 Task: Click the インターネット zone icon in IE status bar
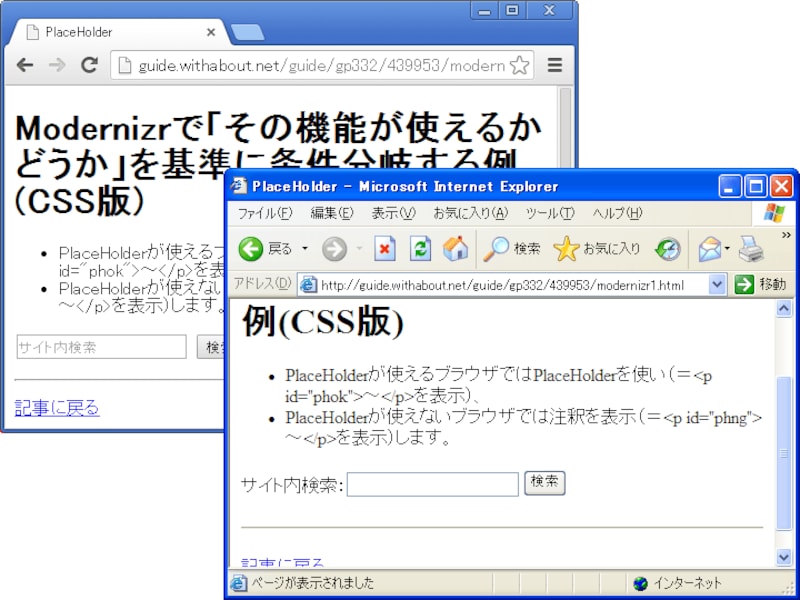click(x=639, y=582)
